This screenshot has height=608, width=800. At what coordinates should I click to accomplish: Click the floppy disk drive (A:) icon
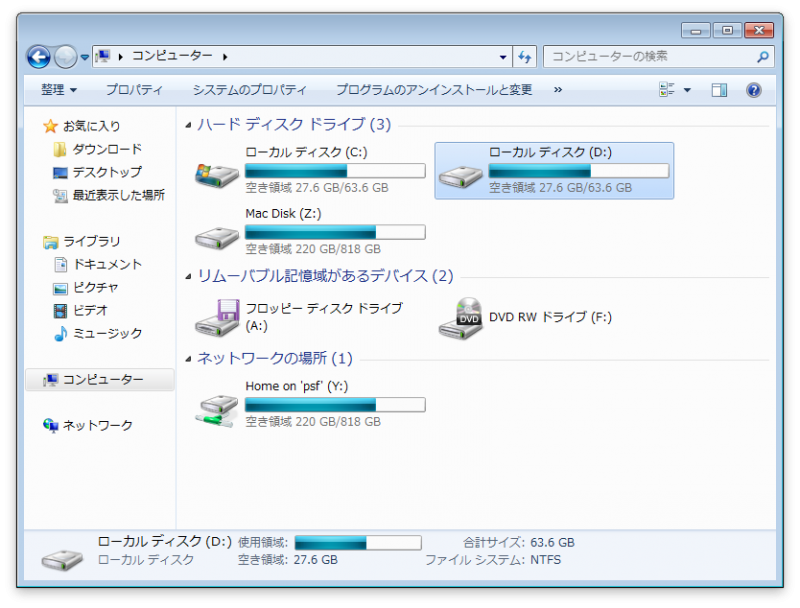click(x=217, y=318)
